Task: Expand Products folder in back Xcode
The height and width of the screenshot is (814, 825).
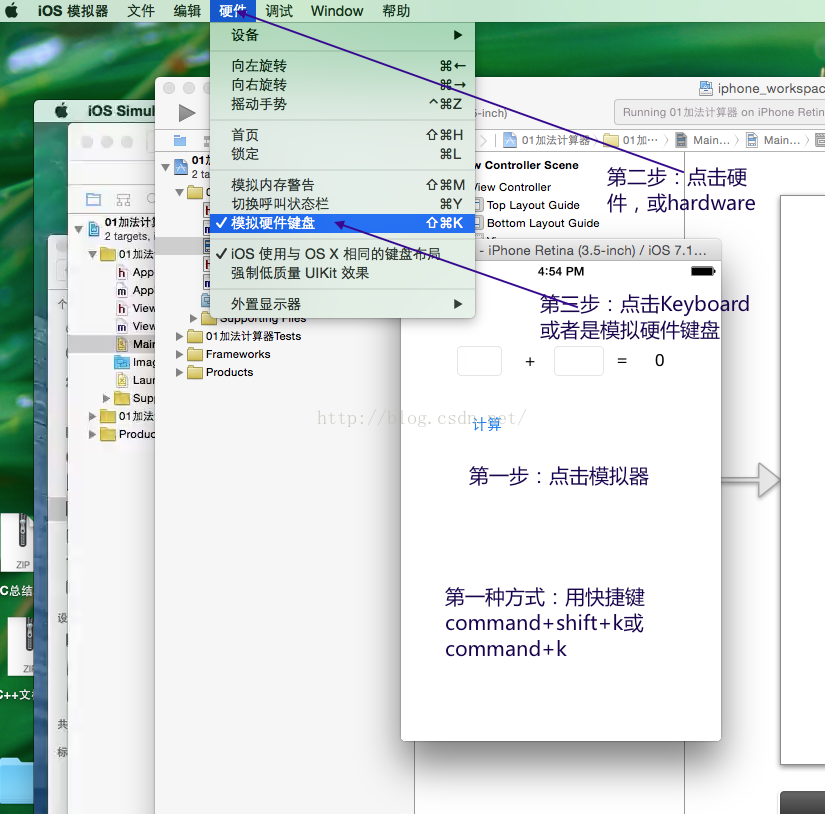Action: pyautogui.click(x=93, y=434)
